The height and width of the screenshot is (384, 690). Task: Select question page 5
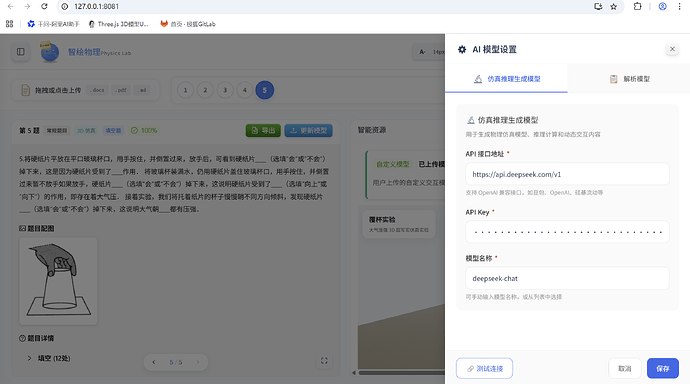point(264,90)
